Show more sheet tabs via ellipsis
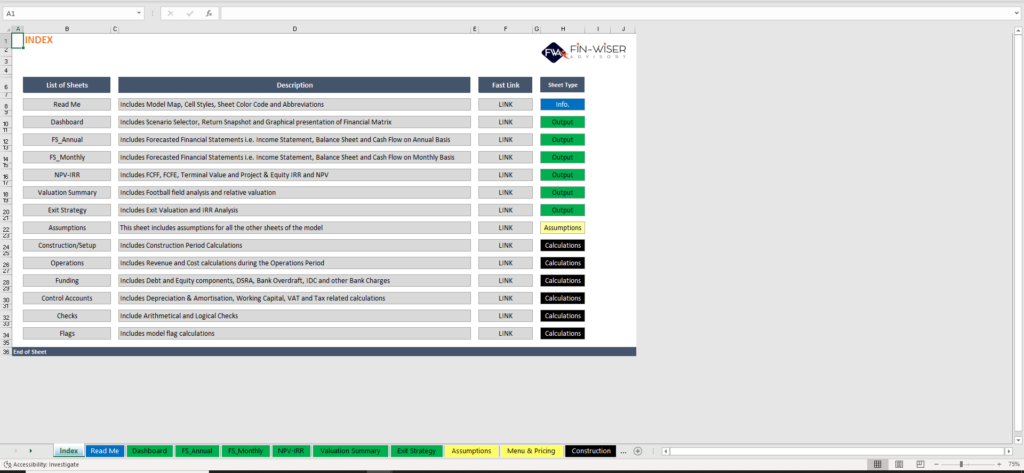1024x473 pixels. [x=624, y=451]
